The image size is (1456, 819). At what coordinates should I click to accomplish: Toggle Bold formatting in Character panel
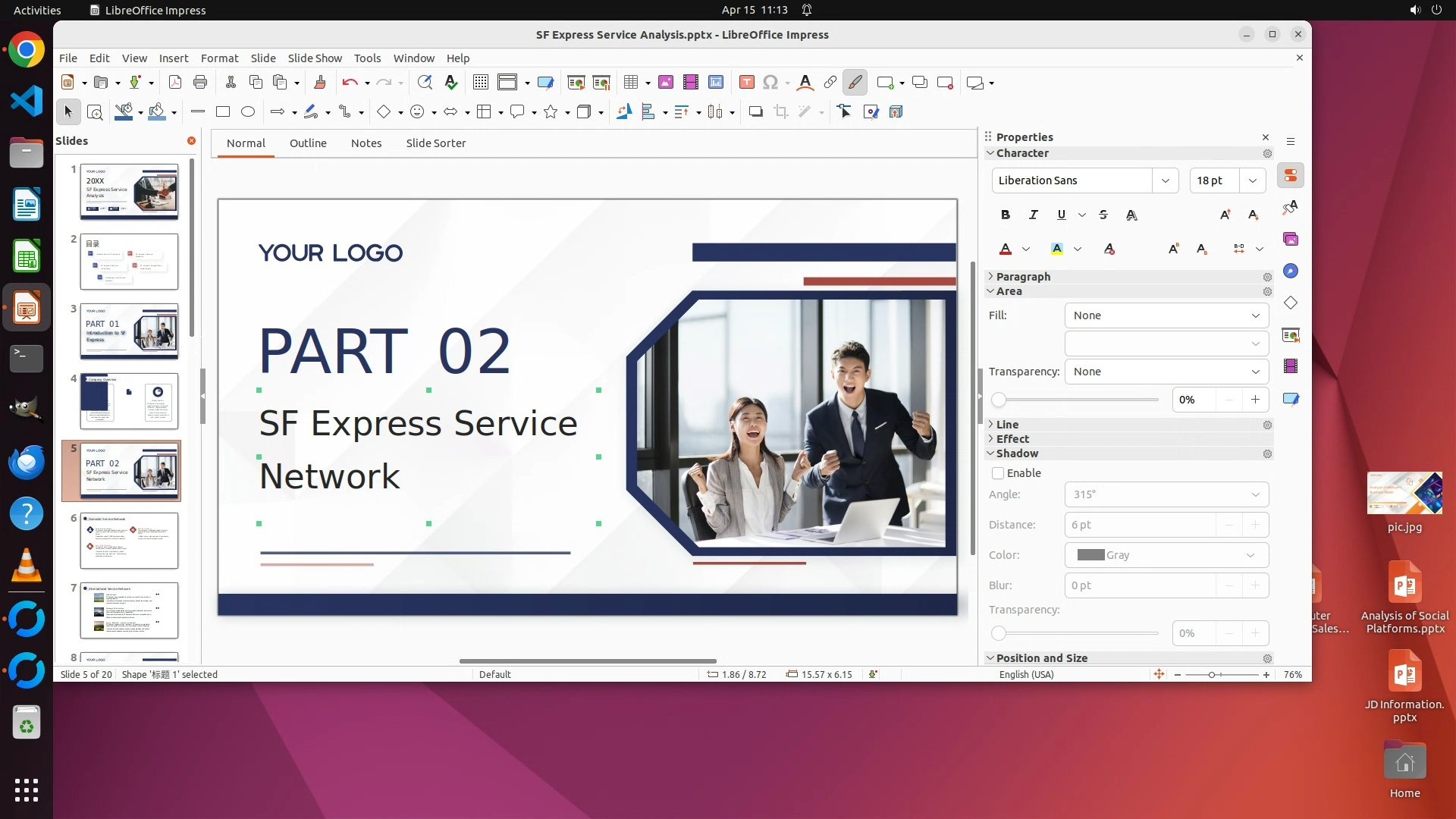[1006, 215]
